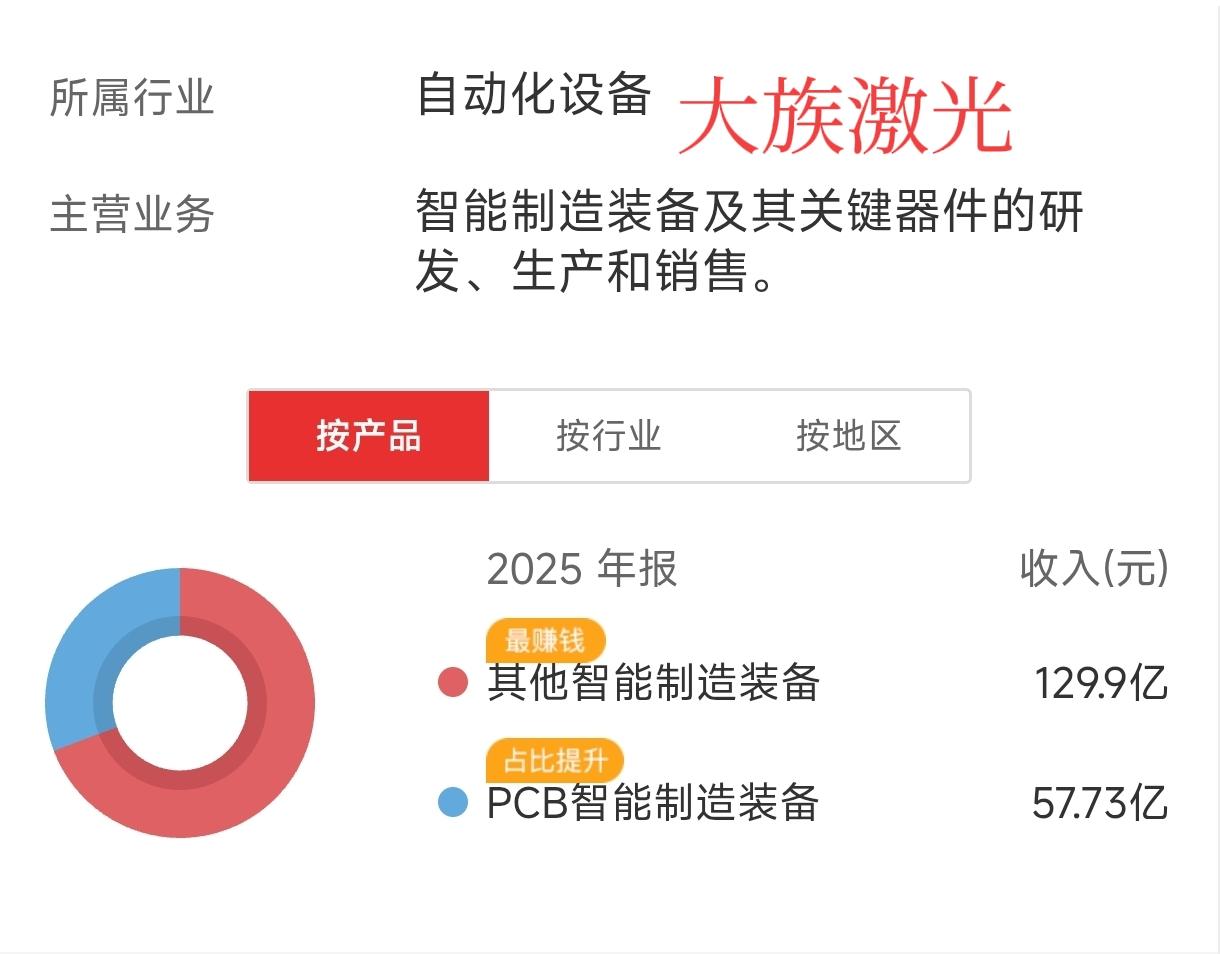
Task: Open the 按地区 tab
Action: coord(849,436)
